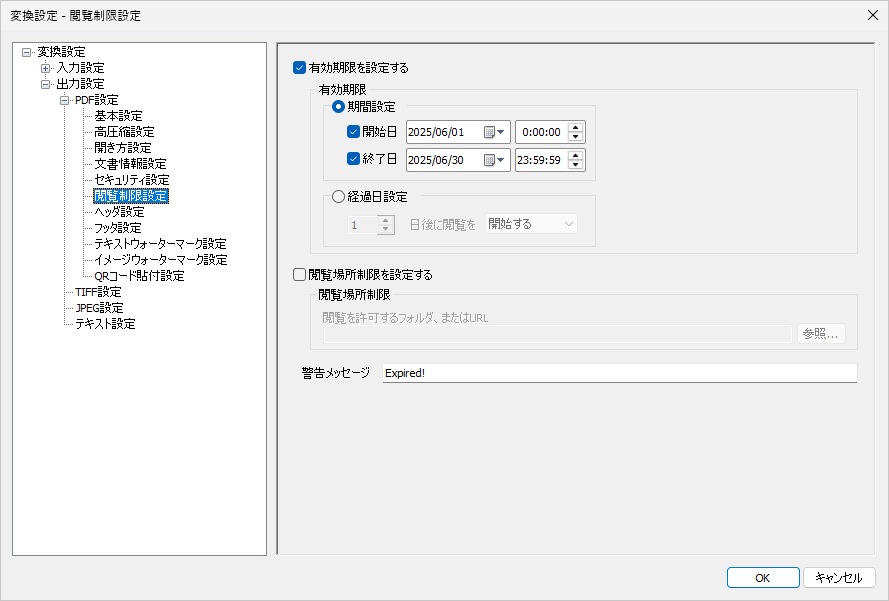Increment the 23:59:59 end time stepper

577,155
